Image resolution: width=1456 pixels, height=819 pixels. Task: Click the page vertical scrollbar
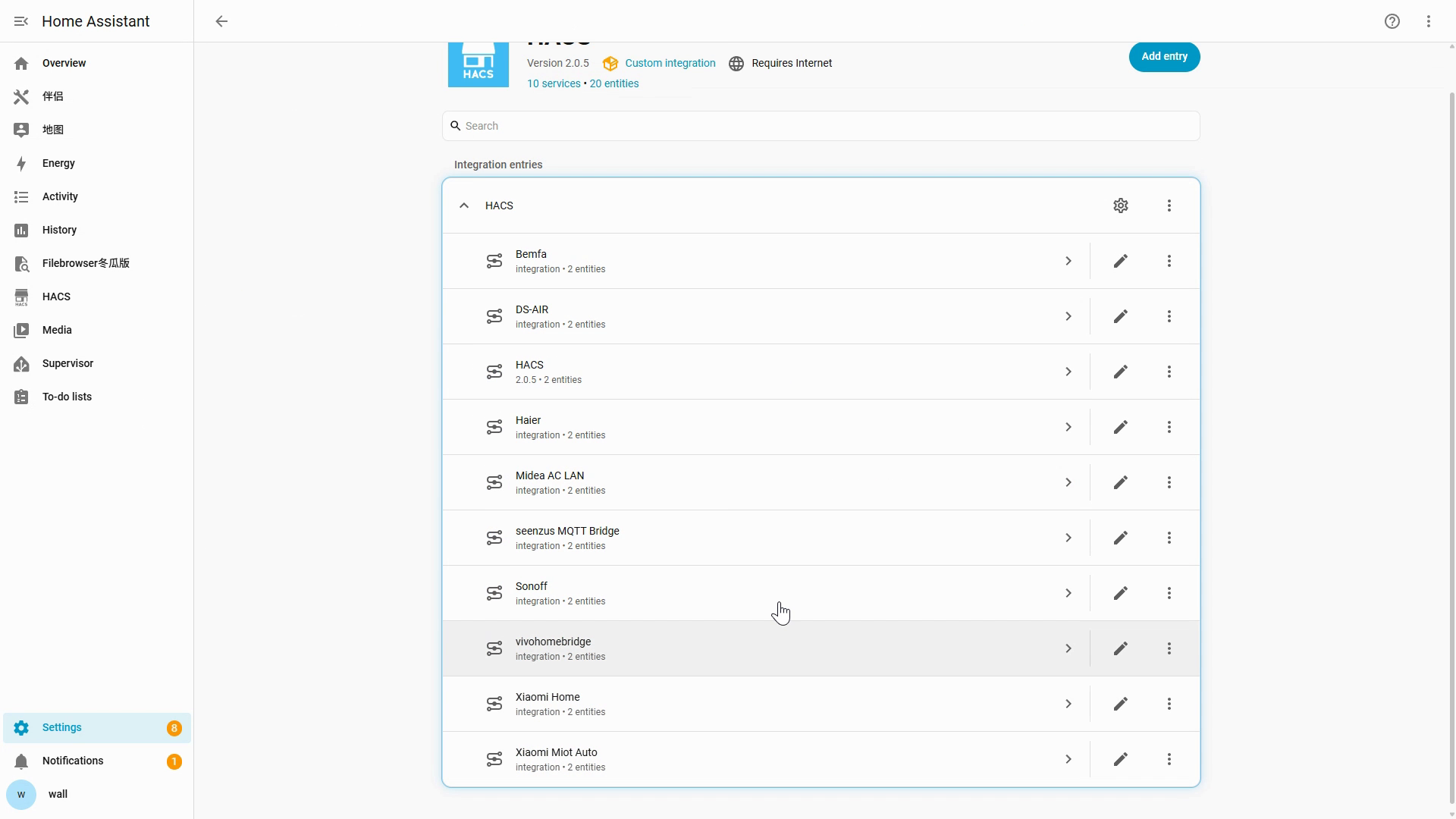(x=1451, y=447)
